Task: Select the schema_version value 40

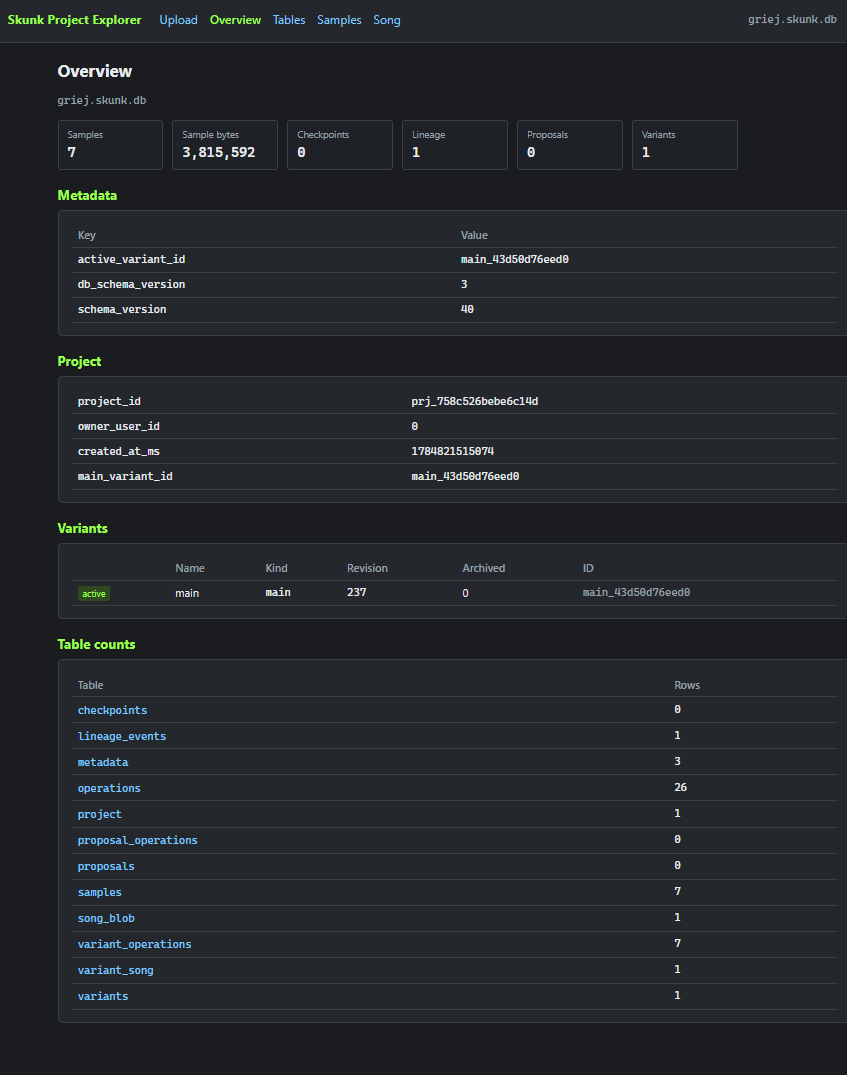Action: click(x=467, y=309)
